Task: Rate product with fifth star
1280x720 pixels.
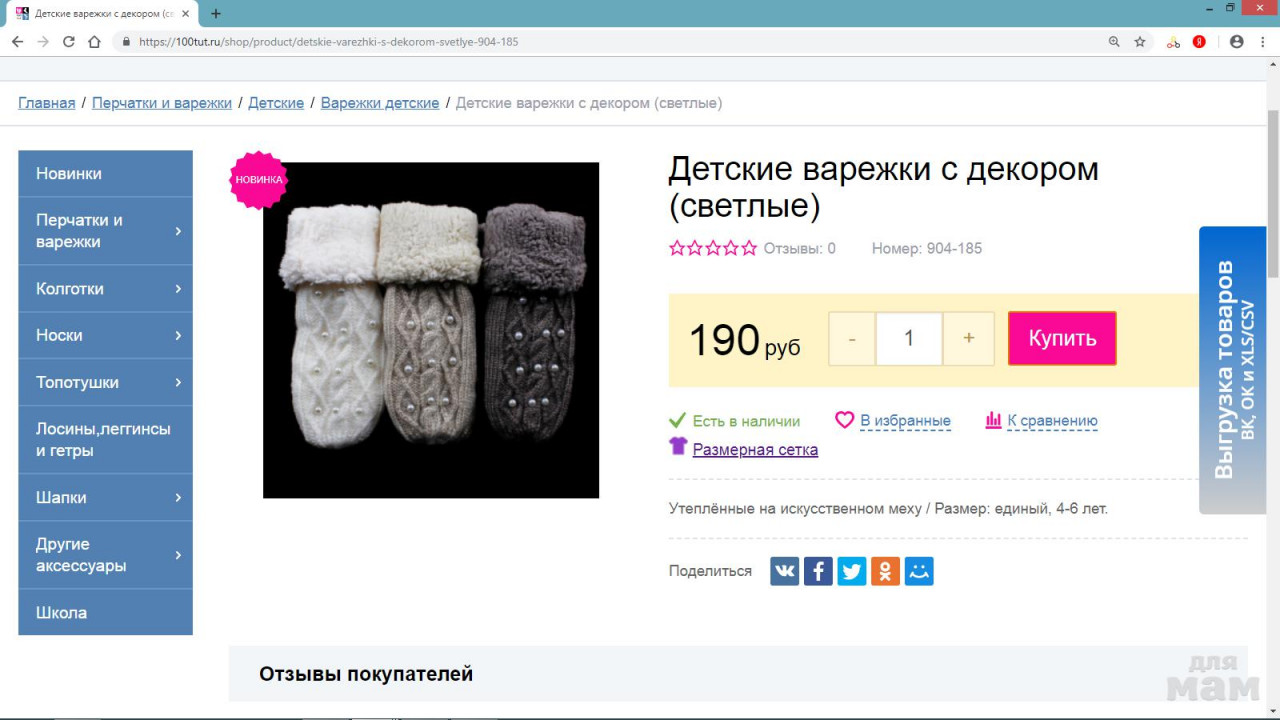Action: point(749,248)
